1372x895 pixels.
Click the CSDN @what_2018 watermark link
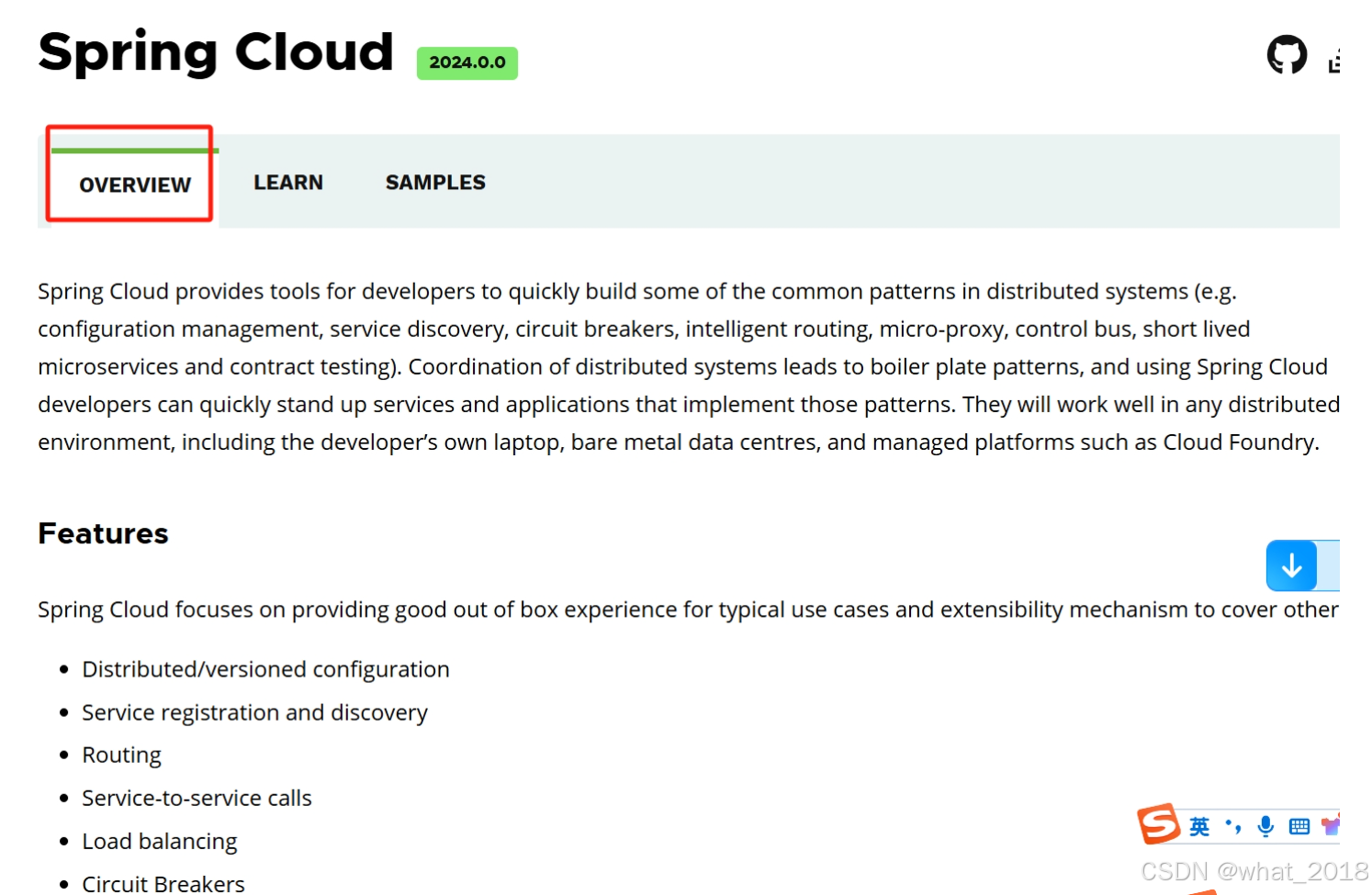click(1255, 870)
